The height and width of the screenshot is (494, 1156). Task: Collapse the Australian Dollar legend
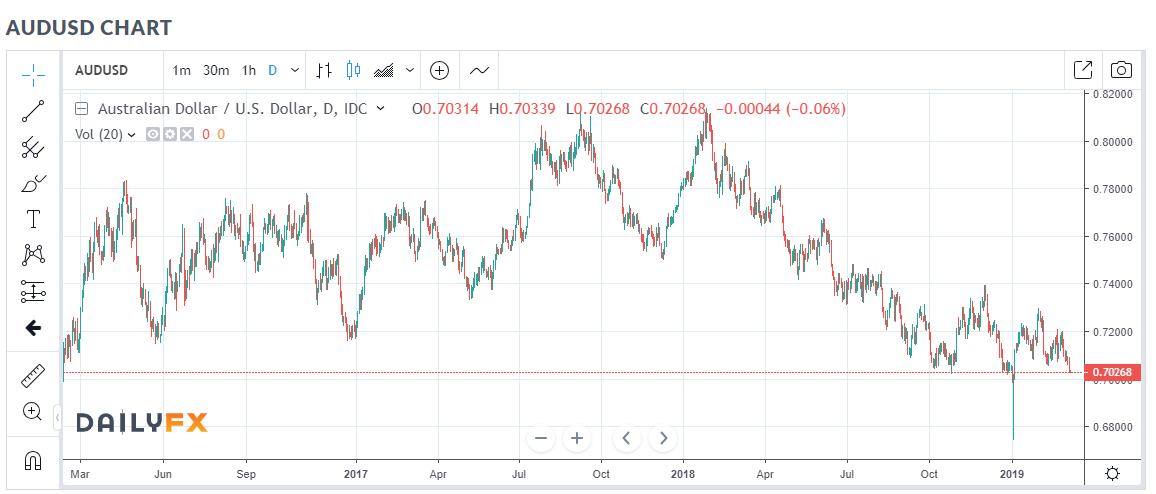coord(83,109)
